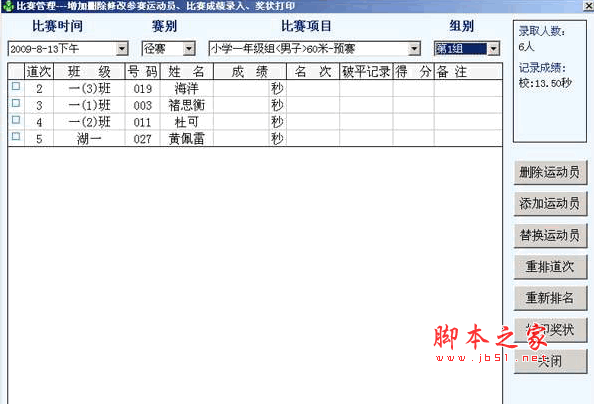
Task: Click the 关闭 button
Action: click(550, 362)
